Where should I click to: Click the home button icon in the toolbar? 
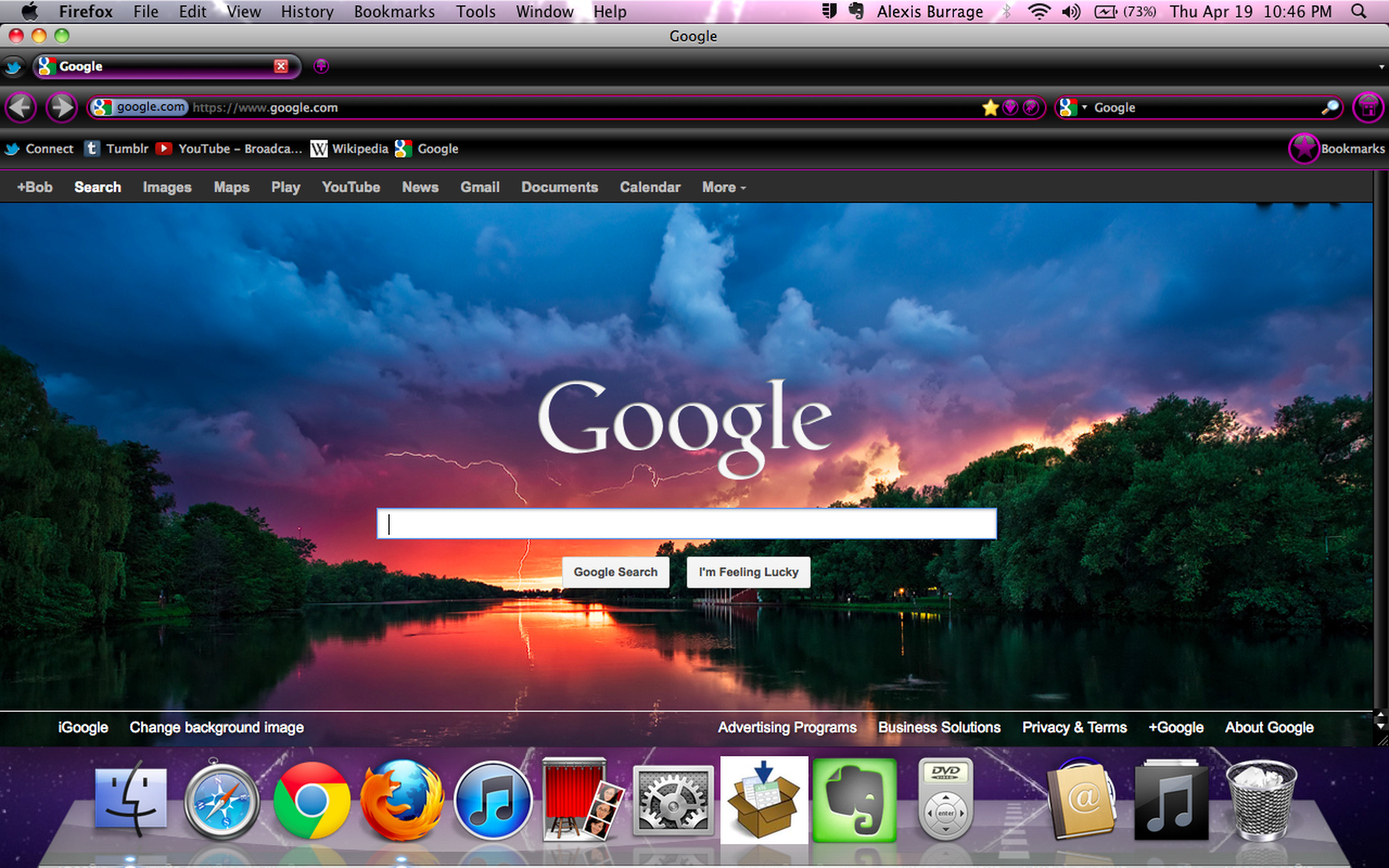pyautogui.click(x=1369, y=107)
